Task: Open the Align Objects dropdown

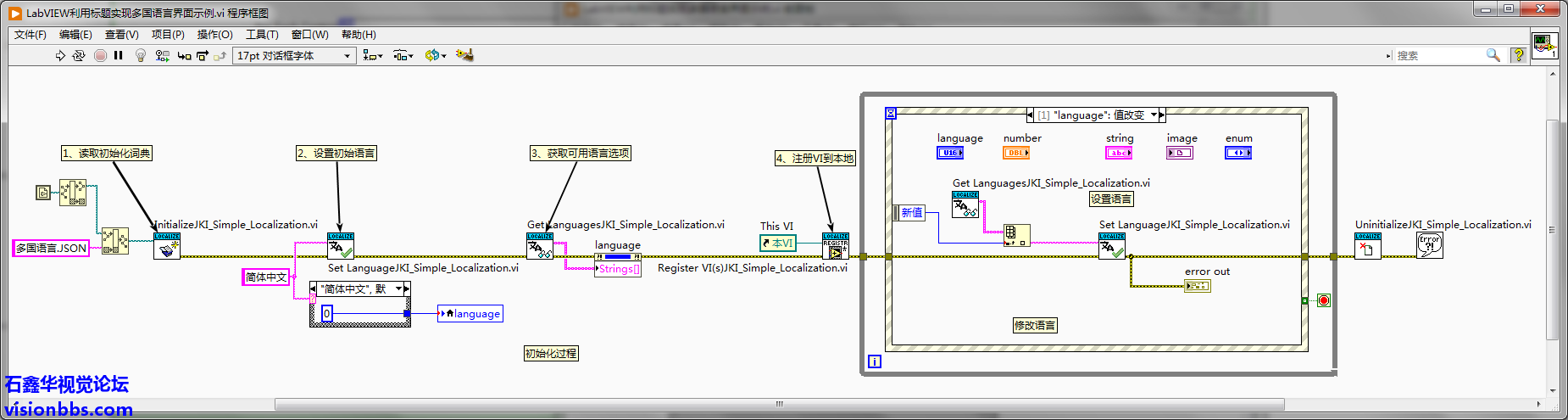Action: click(372, 55)
